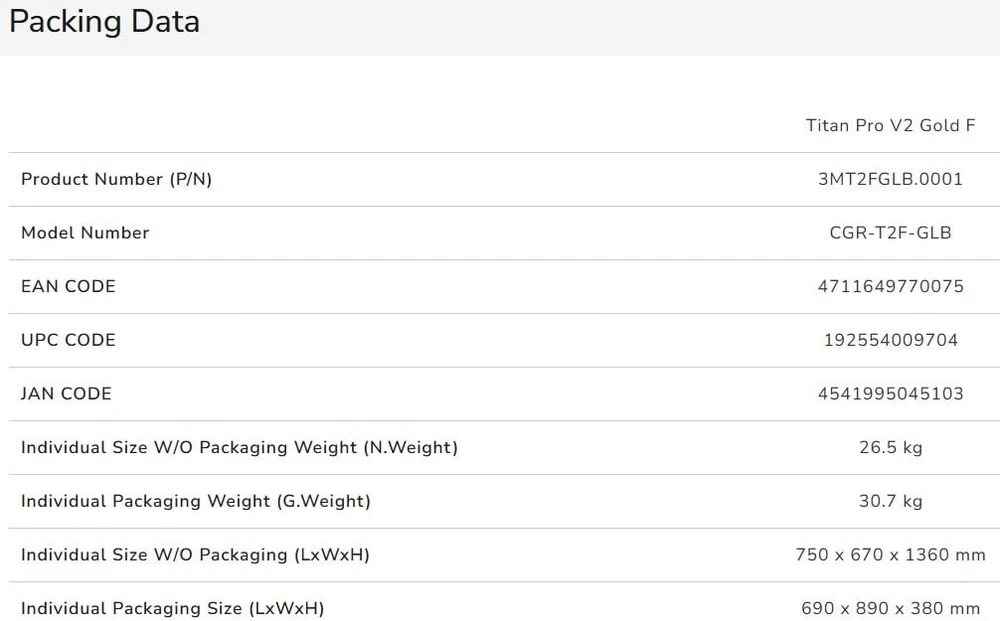Image resolution: width=1000 pixels, height=621 pixels.
Task: Select model value CGR-T2F-GLB
Action: click(x=890, y=233)
